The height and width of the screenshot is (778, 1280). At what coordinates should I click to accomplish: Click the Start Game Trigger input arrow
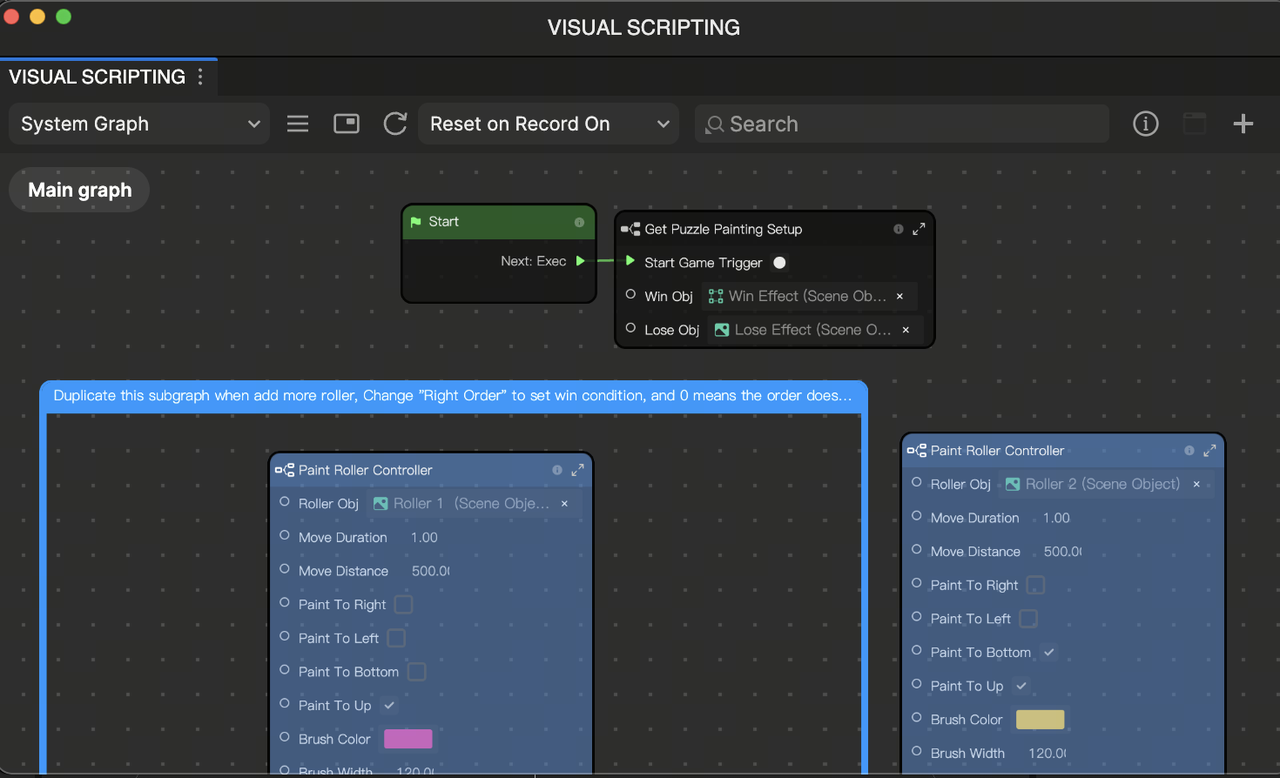point(630,262)
